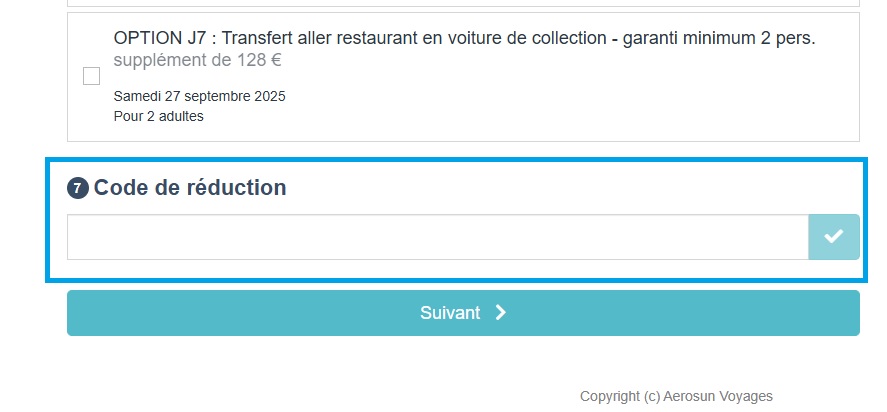Viewport: 887px width, 412px height.
Task: Apply the discount code with the checkmark button
Action: pyautogui.click(x=833, y=237)
